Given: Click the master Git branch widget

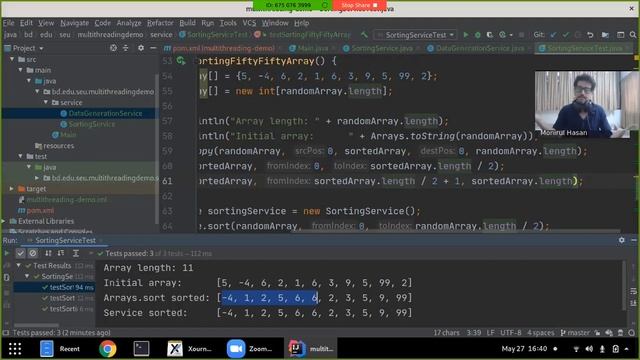Looking at the screenshot, I should (575, 333).
